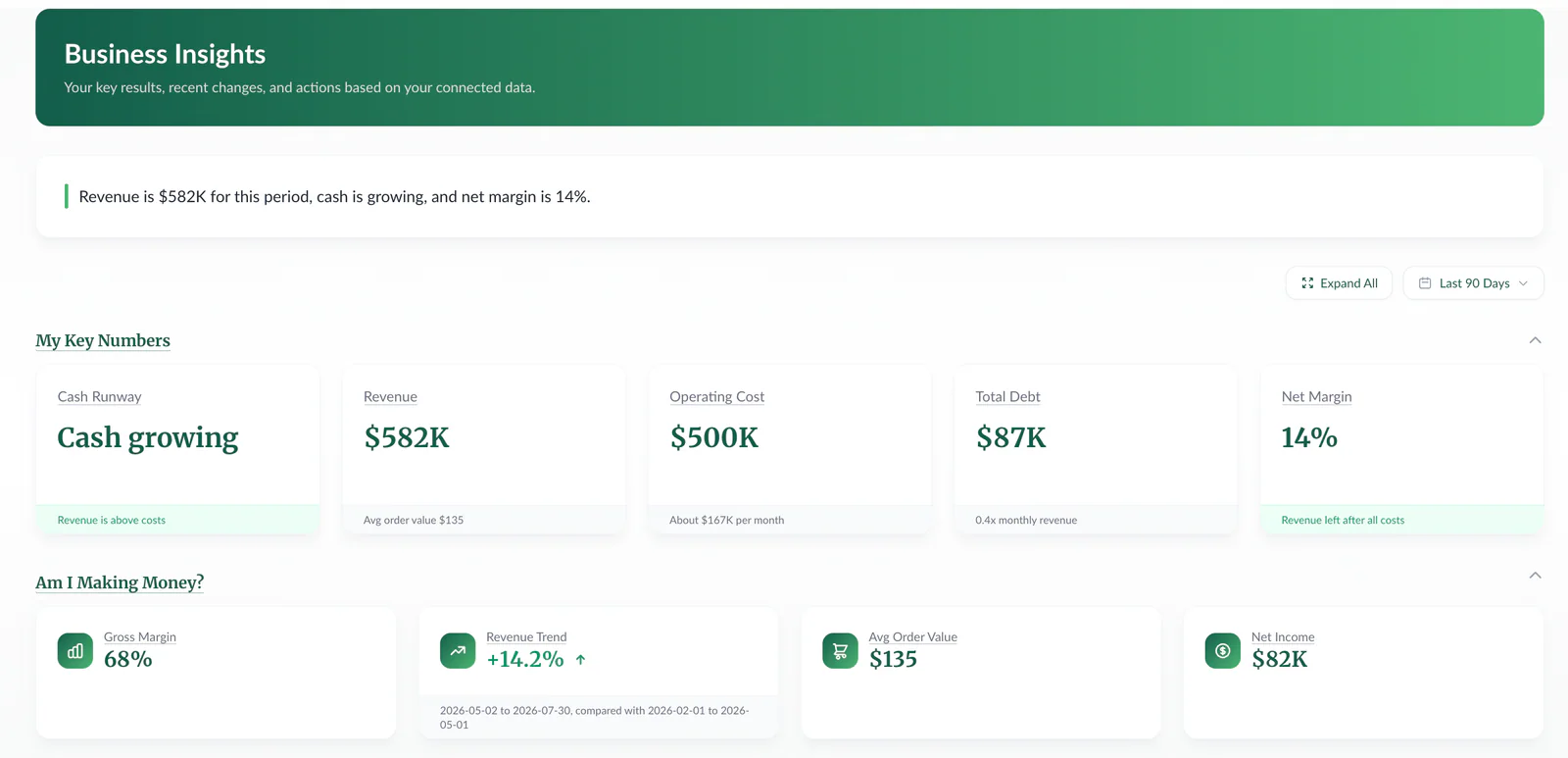The height and width of the screenshot is (758, 1568).
Task: Open the My Key Numbers heading link
Action: tap(103, 340)
